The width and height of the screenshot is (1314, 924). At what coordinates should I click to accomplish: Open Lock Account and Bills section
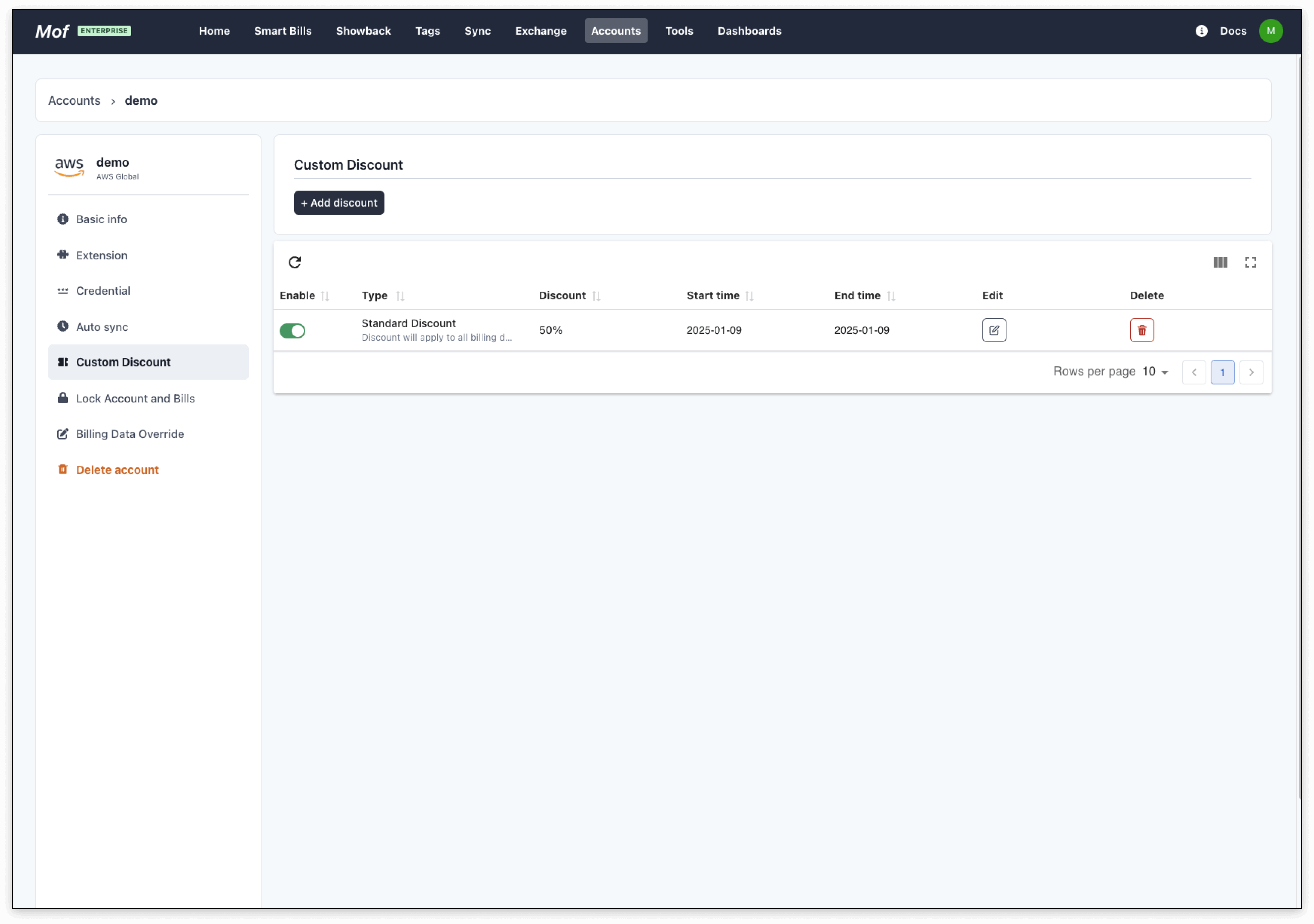point(148,398)
